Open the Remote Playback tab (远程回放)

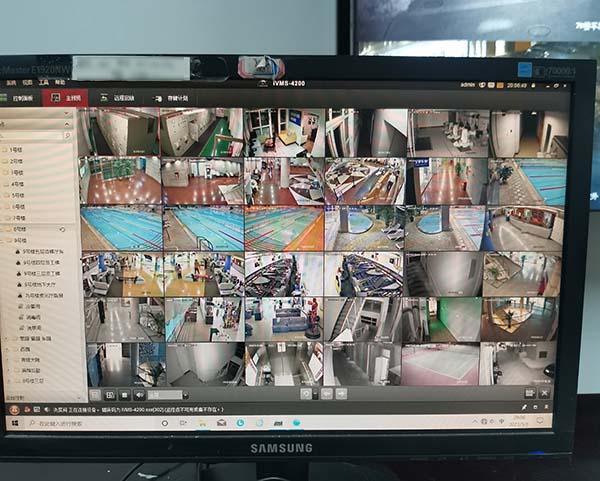point(119,98)
